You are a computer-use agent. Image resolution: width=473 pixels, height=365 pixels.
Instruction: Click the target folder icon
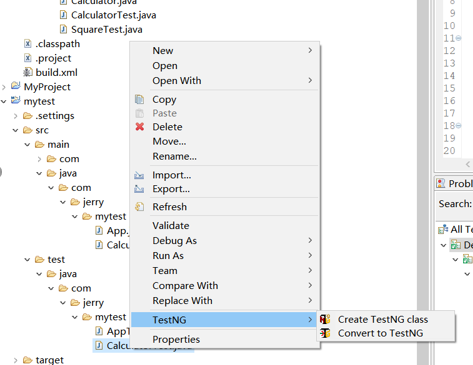tap(27, 360)
